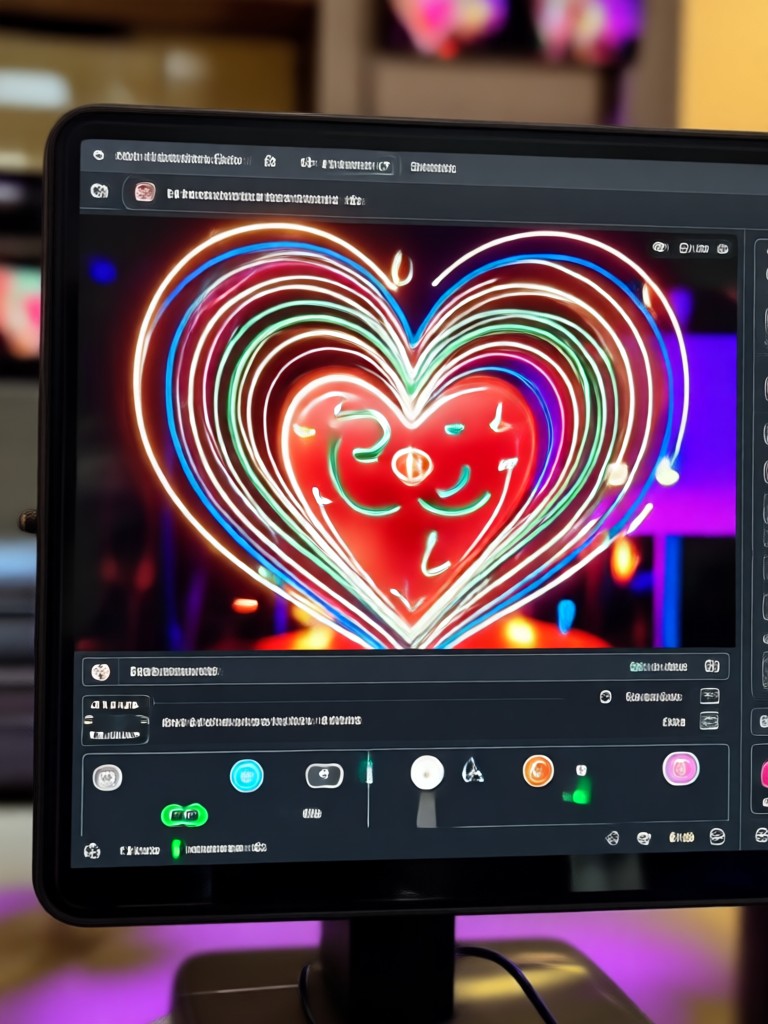Image resolution: width=768 pixels, height=1024 pixels.
Task: Click the green text link in the row below the preview
Action: click(x=658, y=667)
